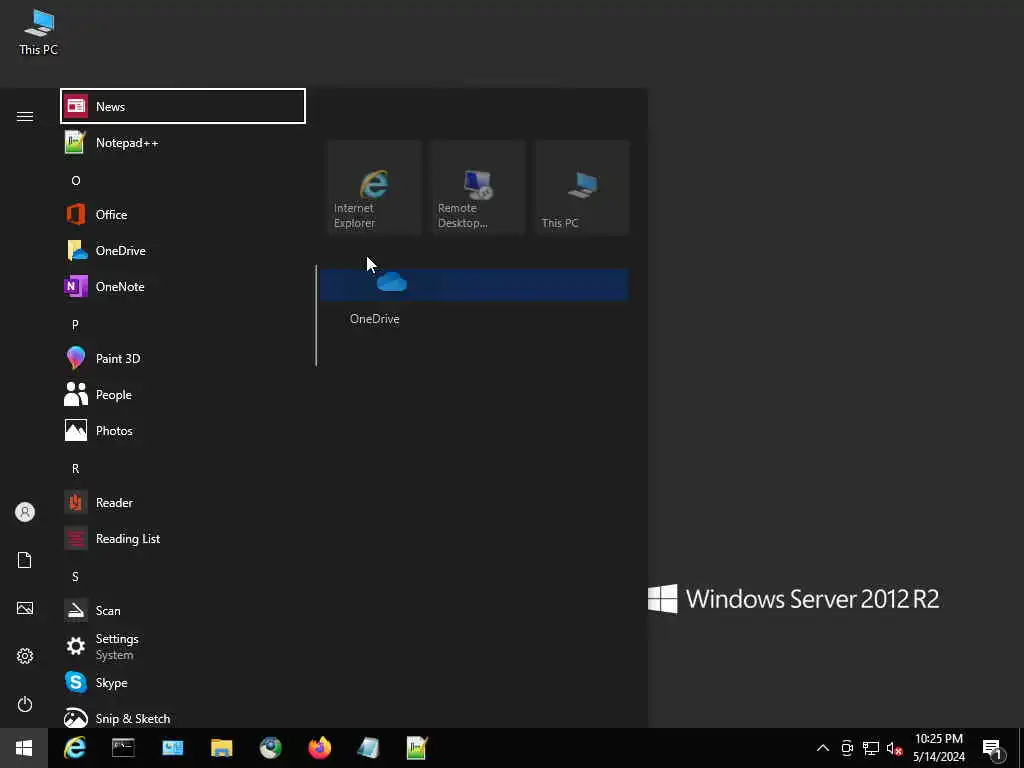The image size is (1024, 768).
Task: Open the Reader app
Action: (x=183, y=502)
